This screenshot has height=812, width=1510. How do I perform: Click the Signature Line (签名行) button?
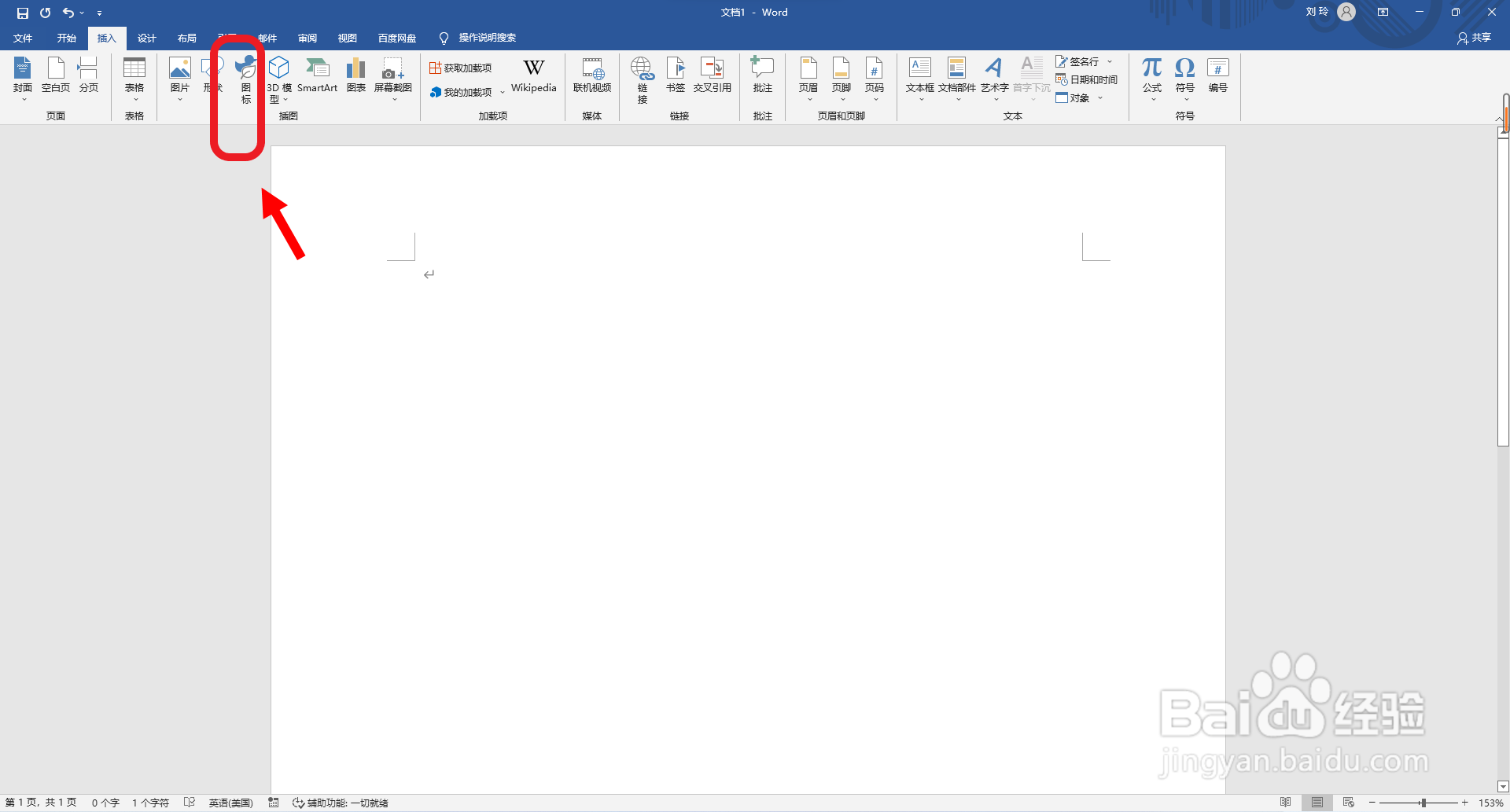pos(1077,61)
